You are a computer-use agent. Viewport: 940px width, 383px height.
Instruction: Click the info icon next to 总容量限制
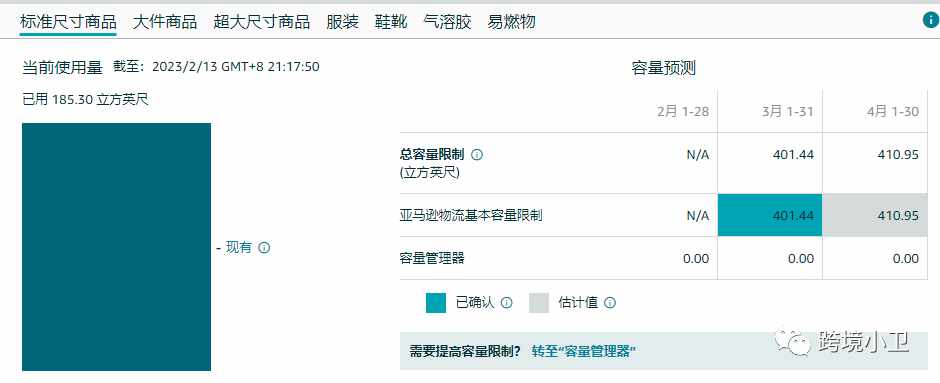click(x=477, y=155)
